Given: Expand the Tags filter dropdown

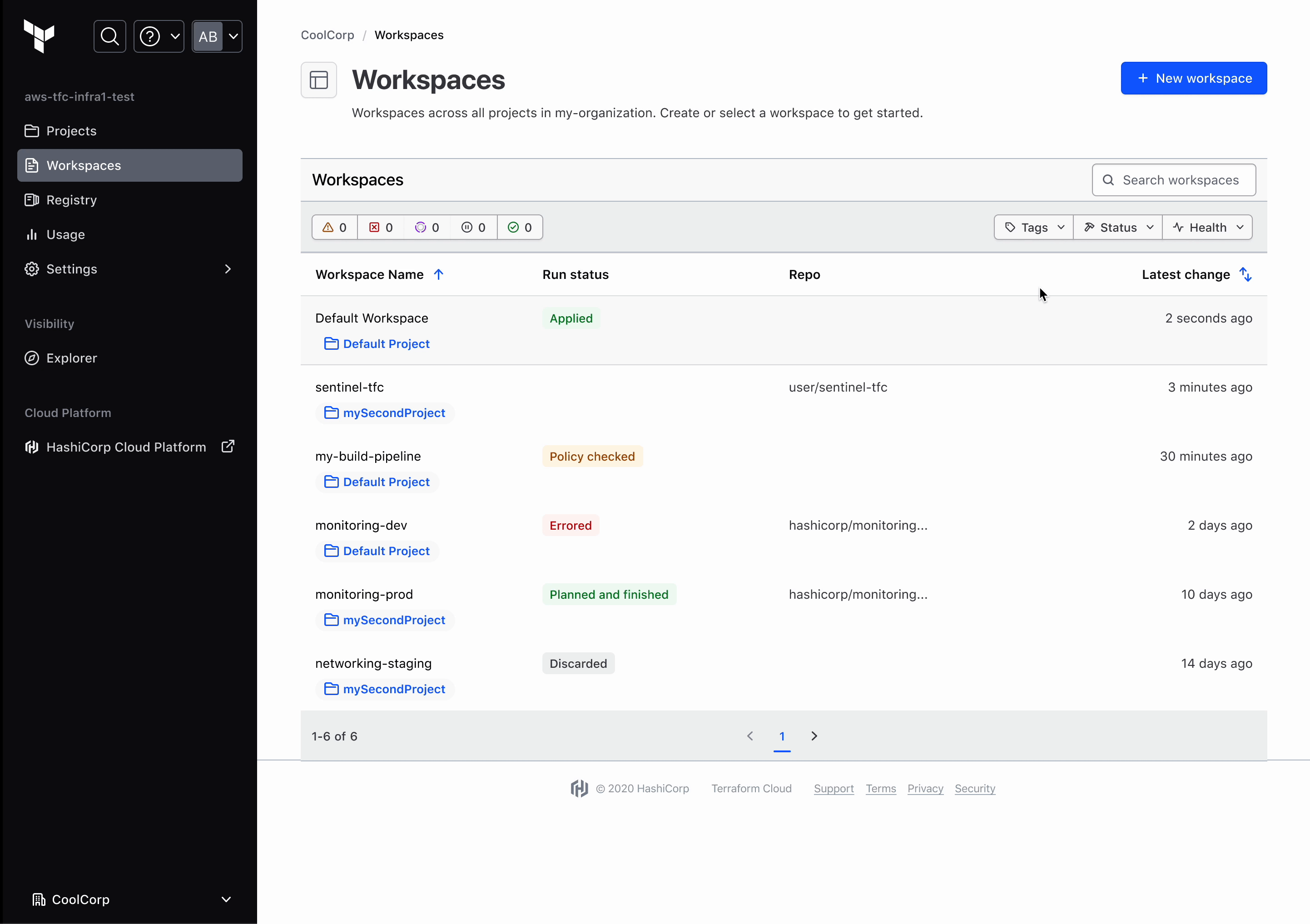Looking at the screenshot, I should coord(1034,227).
